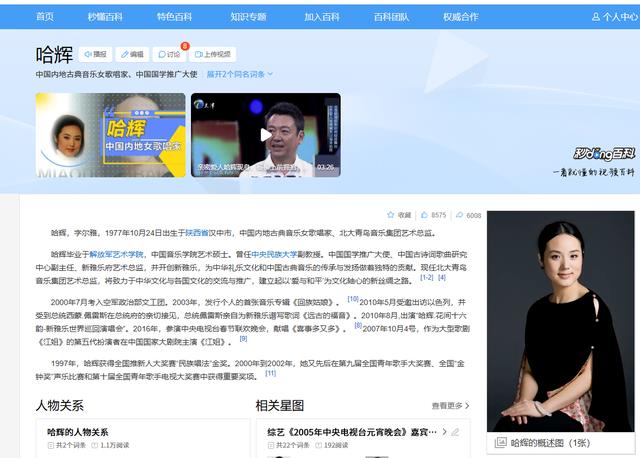Click reference [1-2]
Screen dimensions: 640x458
coord(427,278)
